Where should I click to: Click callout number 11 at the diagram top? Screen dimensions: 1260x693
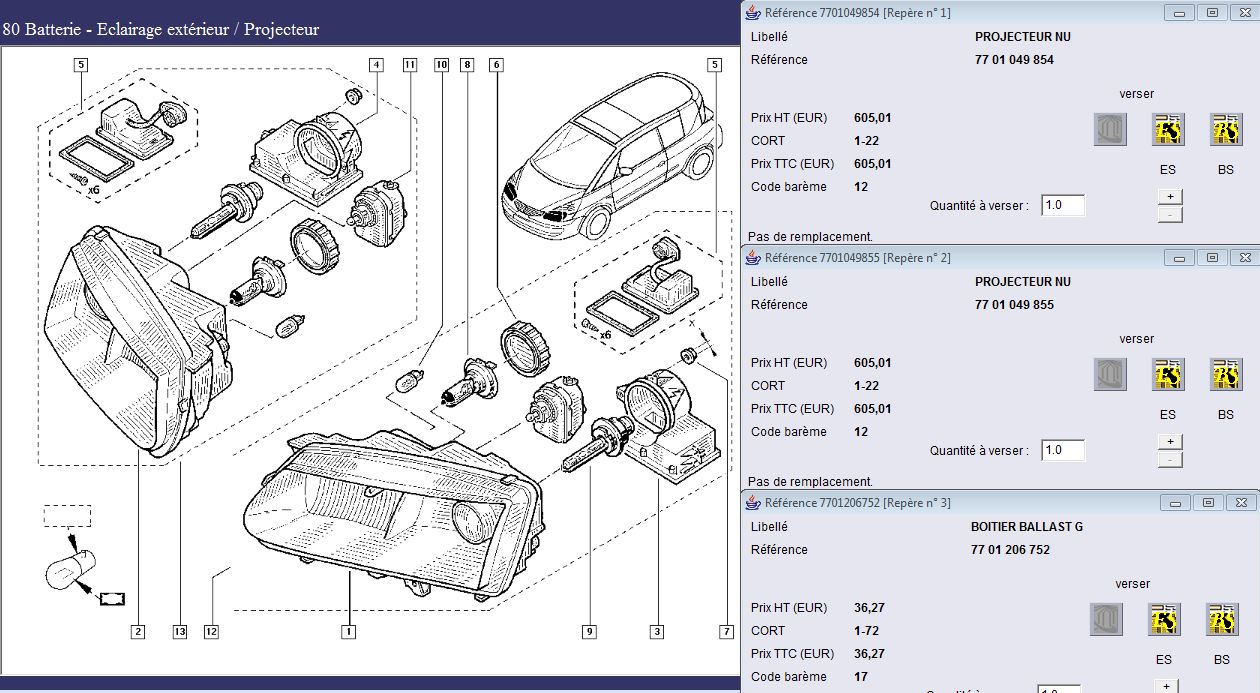(x=409, y=65)
